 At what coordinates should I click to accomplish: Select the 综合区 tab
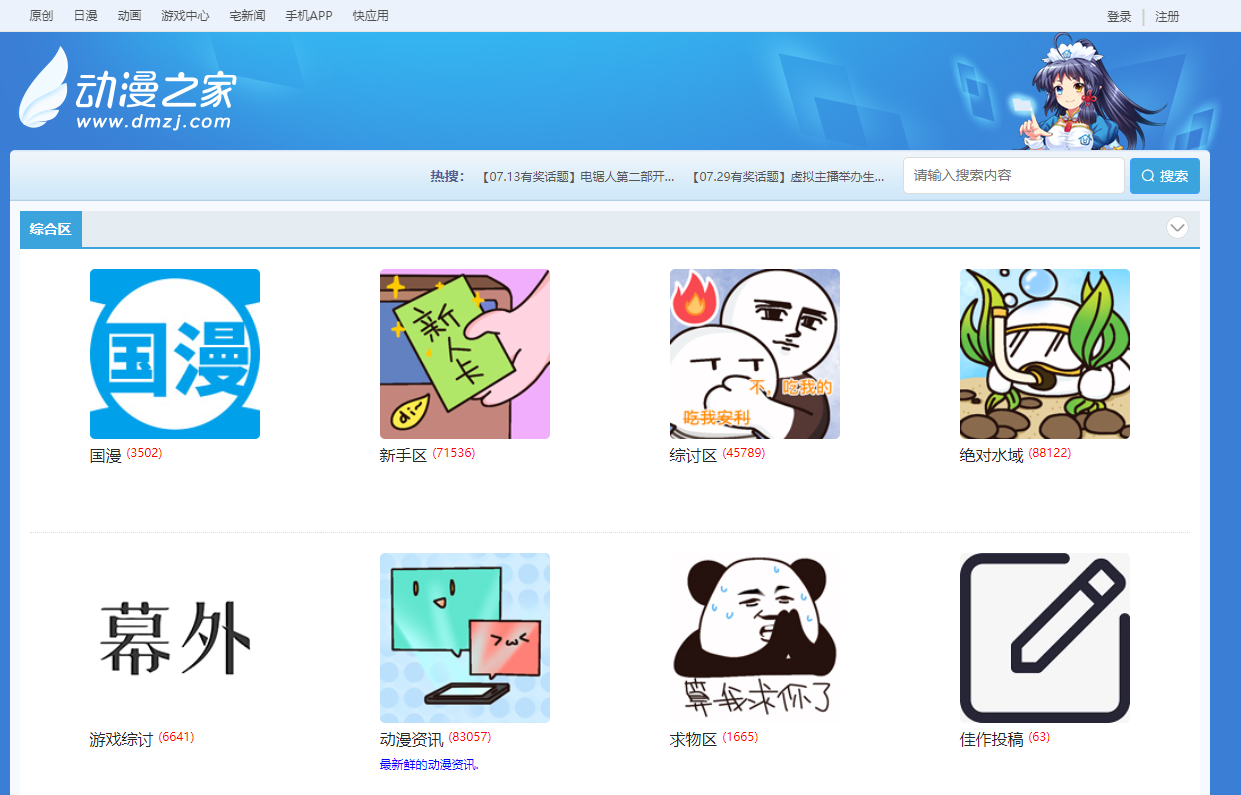click(x=51, y=229)
